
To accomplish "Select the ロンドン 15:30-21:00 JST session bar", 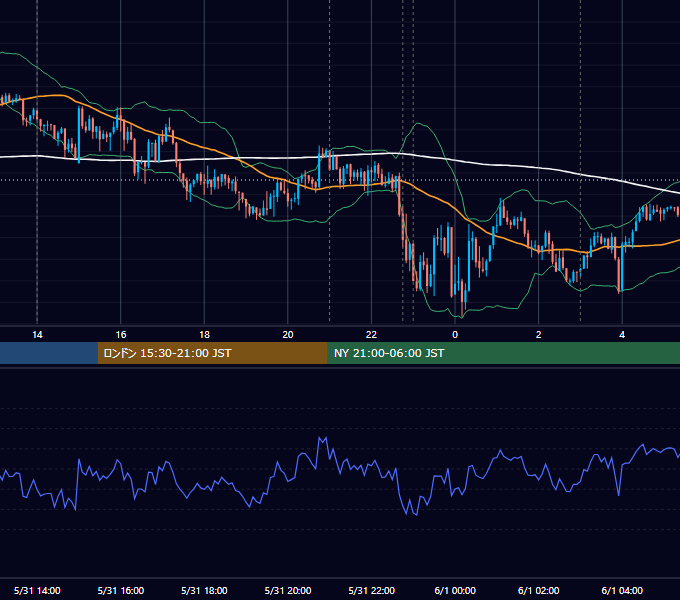I will tap(212, 353).
